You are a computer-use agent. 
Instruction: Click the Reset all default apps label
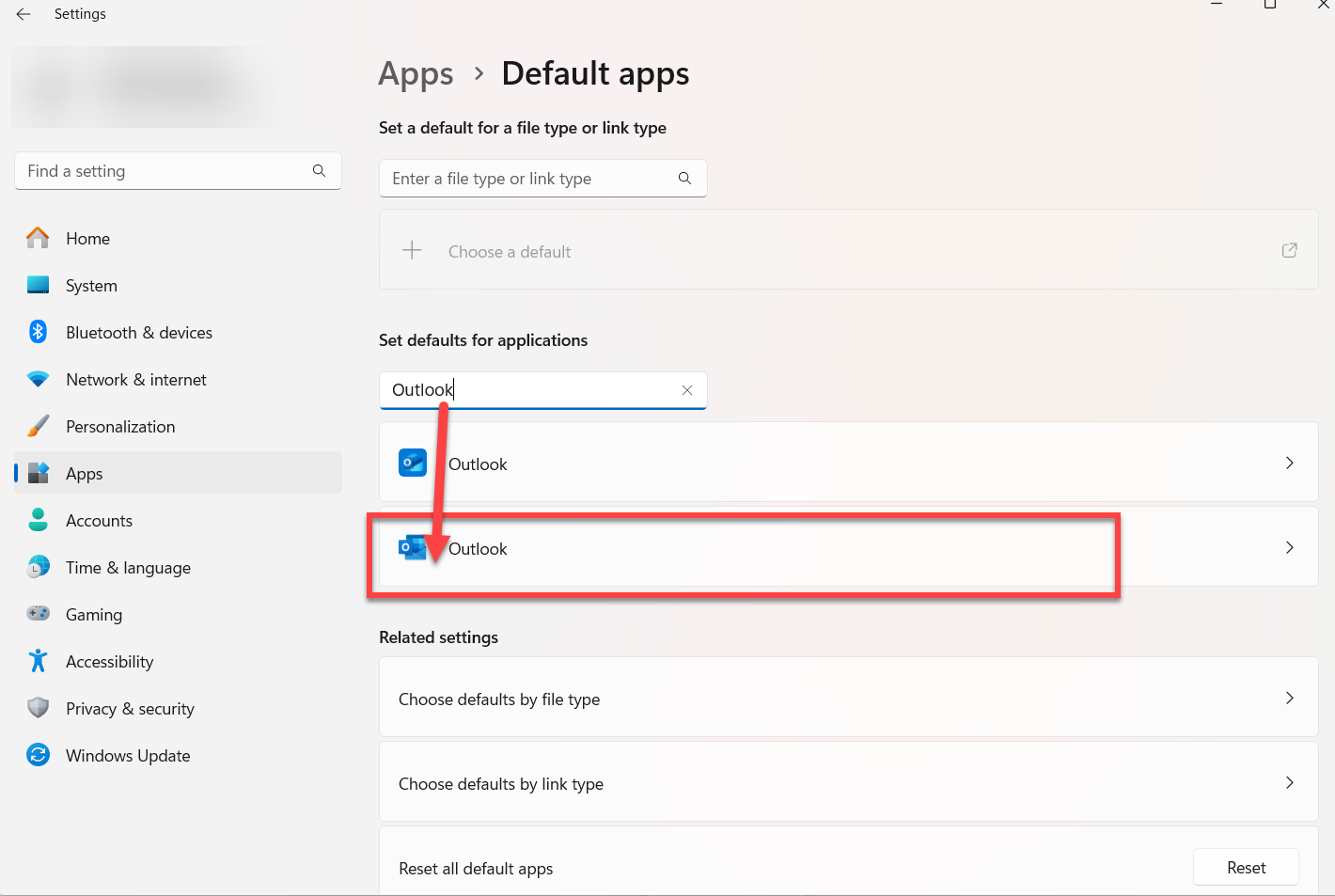476,868
